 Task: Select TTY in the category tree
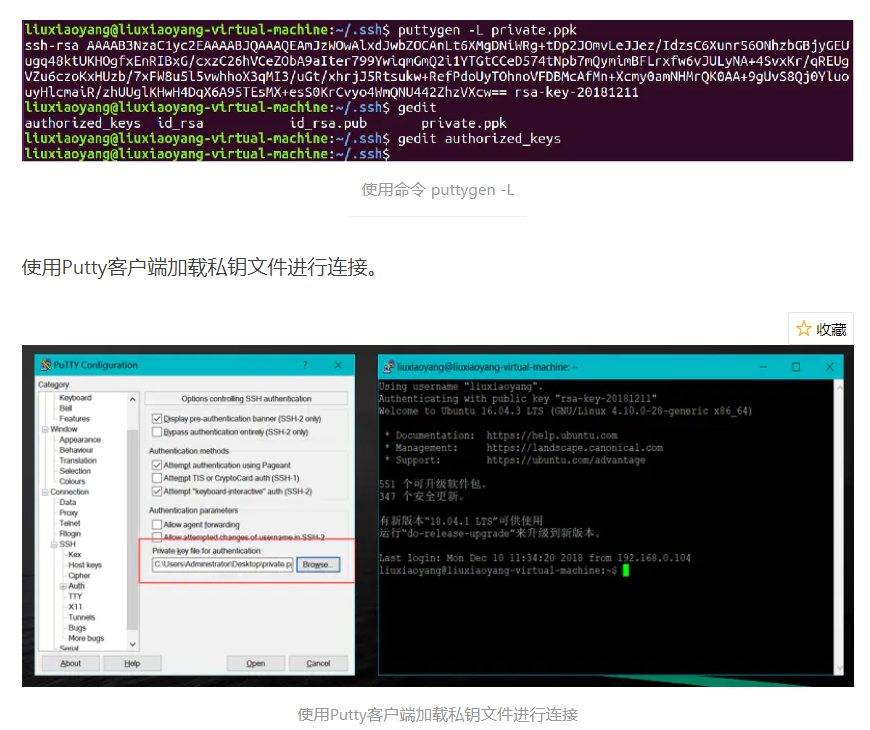point(75,596)
